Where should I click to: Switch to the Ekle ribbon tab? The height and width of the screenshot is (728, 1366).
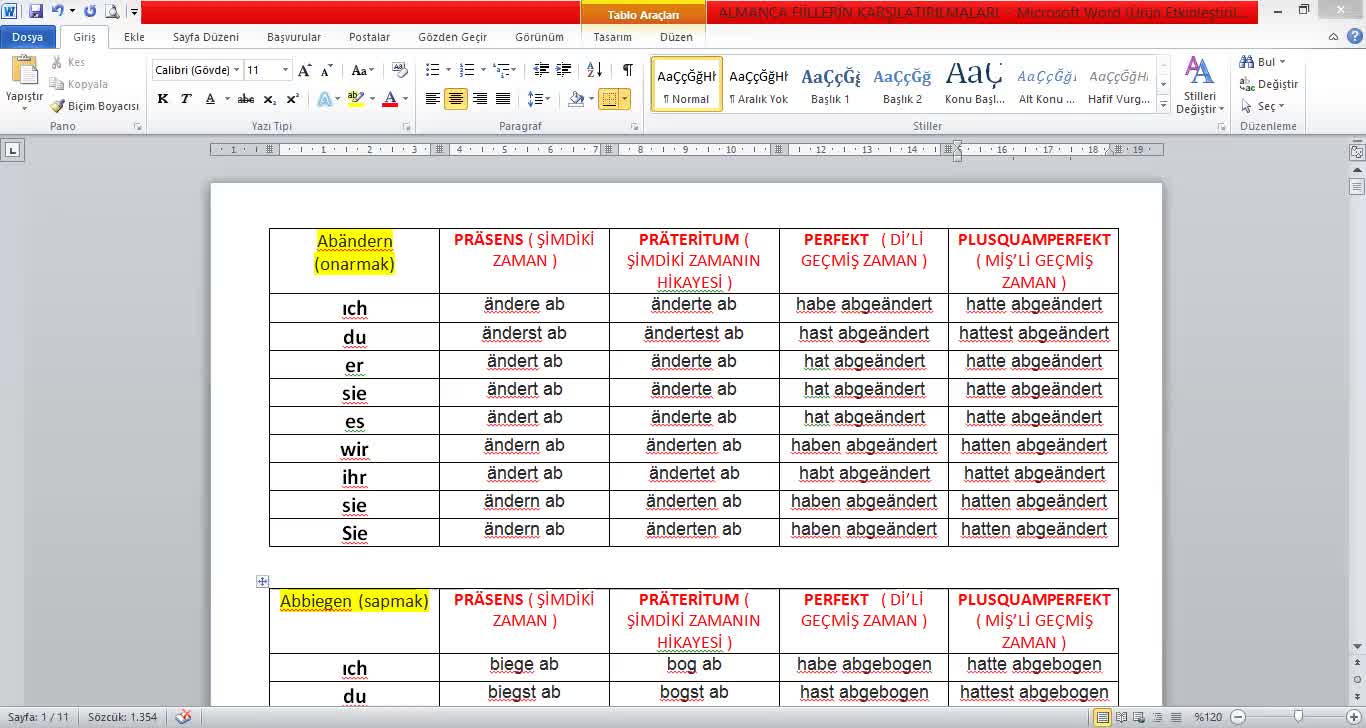point(134,37)
